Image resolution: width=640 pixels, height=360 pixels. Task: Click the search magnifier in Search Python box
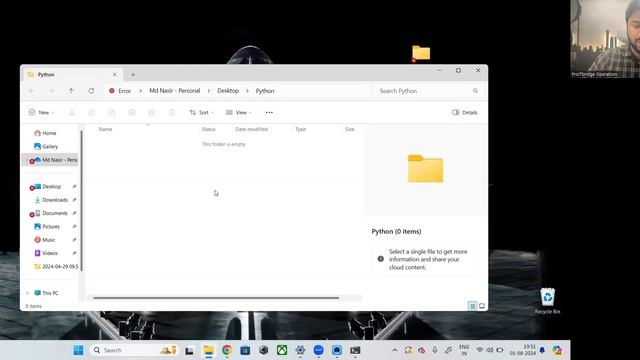tap(476, 91)
